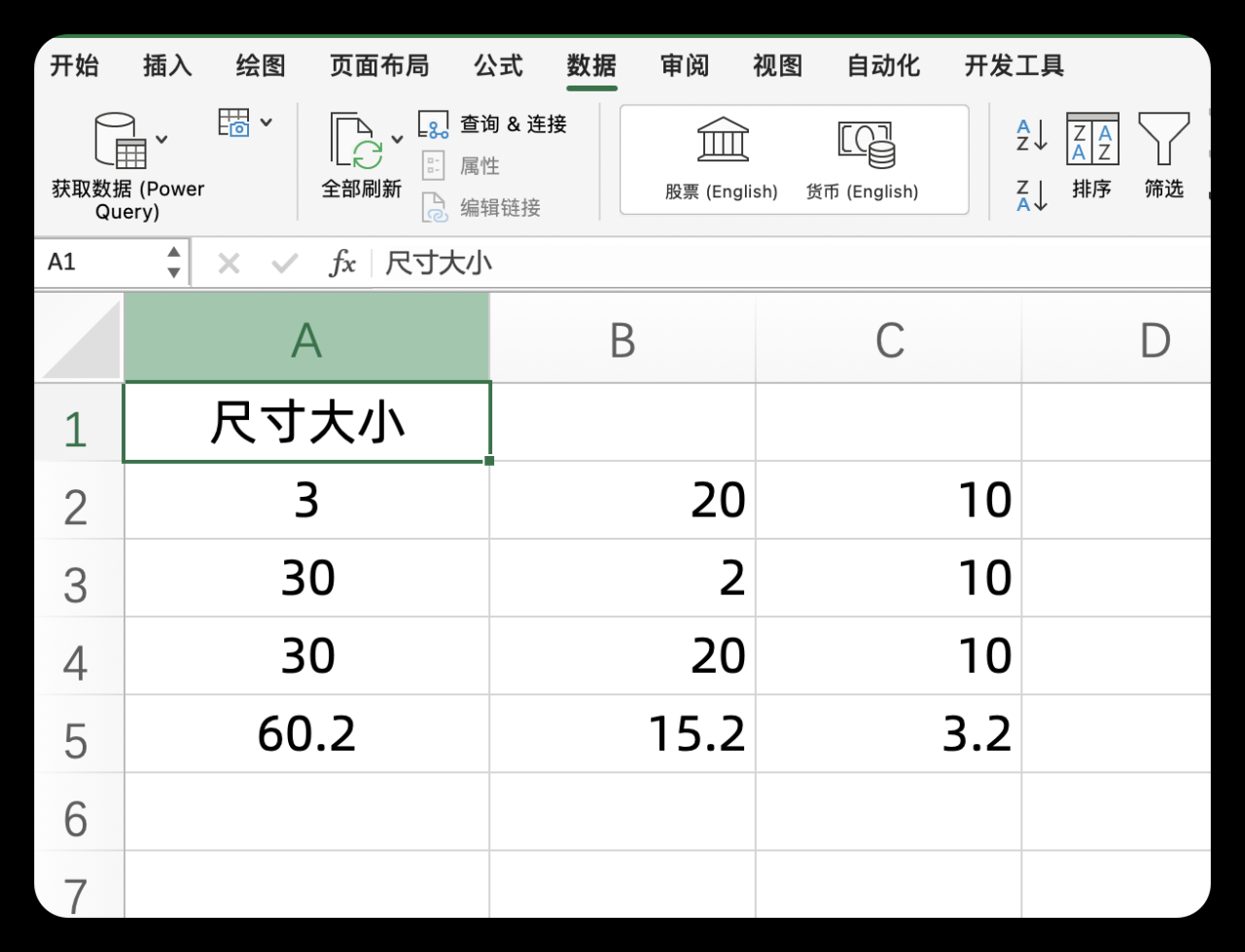
Task: Confirm entry with the checkmark icon
Action: point(285,263)
